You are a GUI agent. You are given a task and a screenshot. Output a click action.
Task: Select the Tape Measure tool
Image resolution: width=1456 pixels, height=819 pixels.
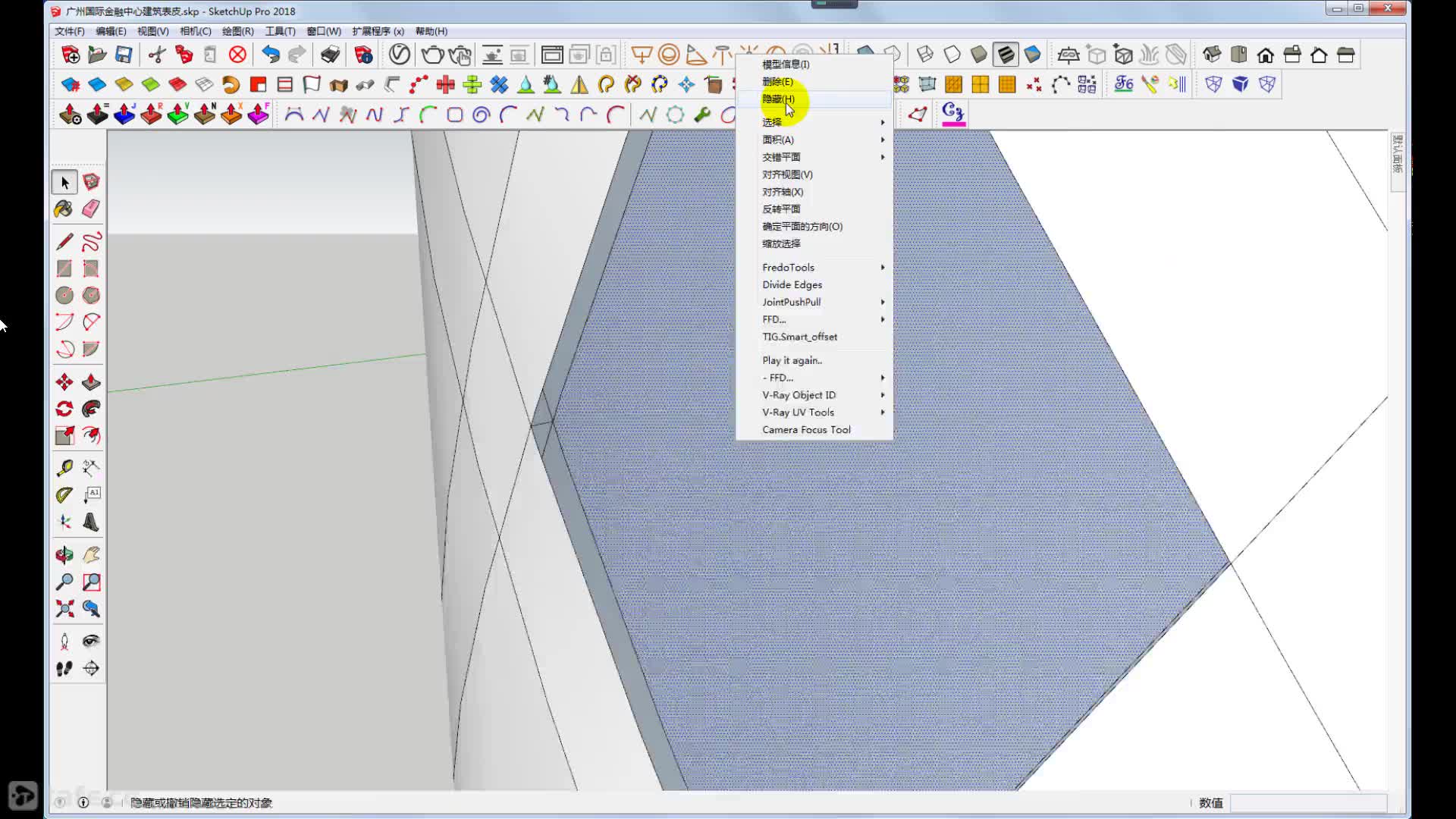[x=64, y=468]
